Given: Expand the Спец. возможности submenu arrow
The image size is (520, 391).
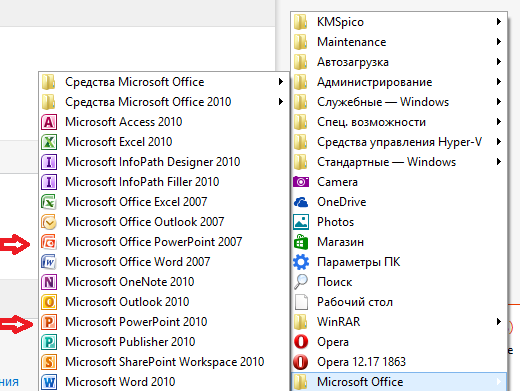Looking at the screenshot, I should [x=499, y=122].
